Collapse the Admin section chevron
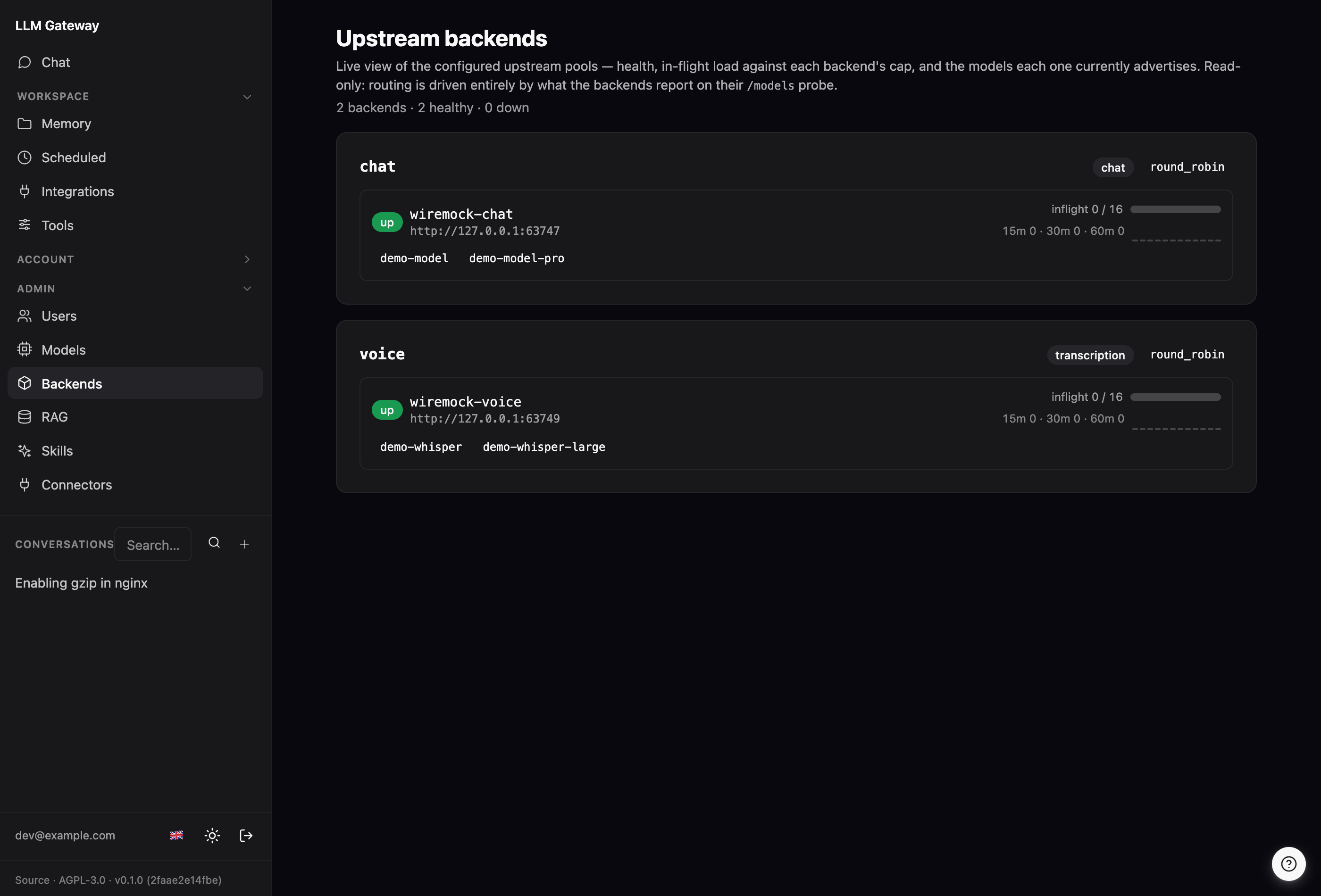The width and height of the screenshot is (1321, 896). point(247,289)
